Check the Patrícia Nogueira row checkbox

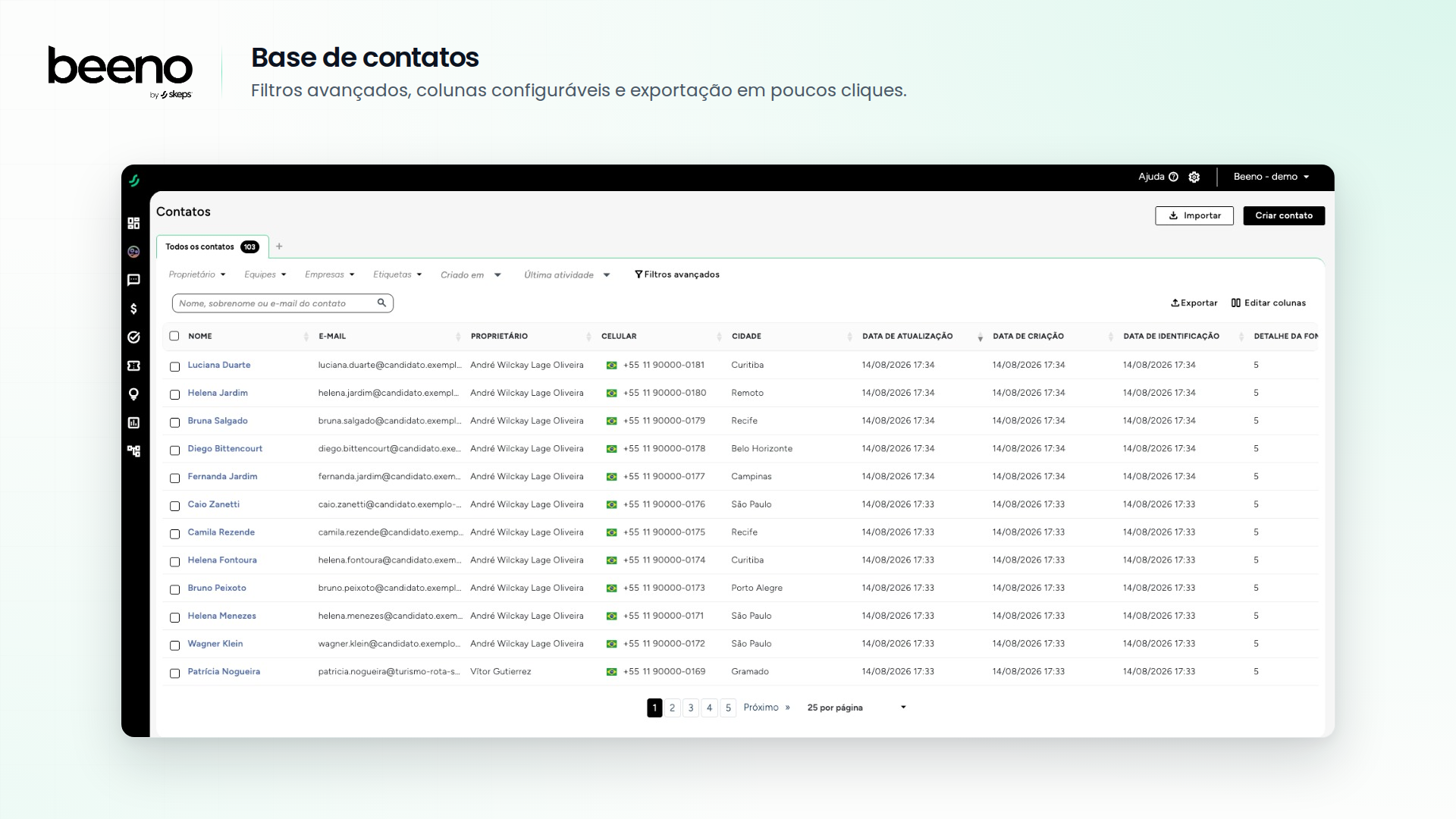pos(174,673)
